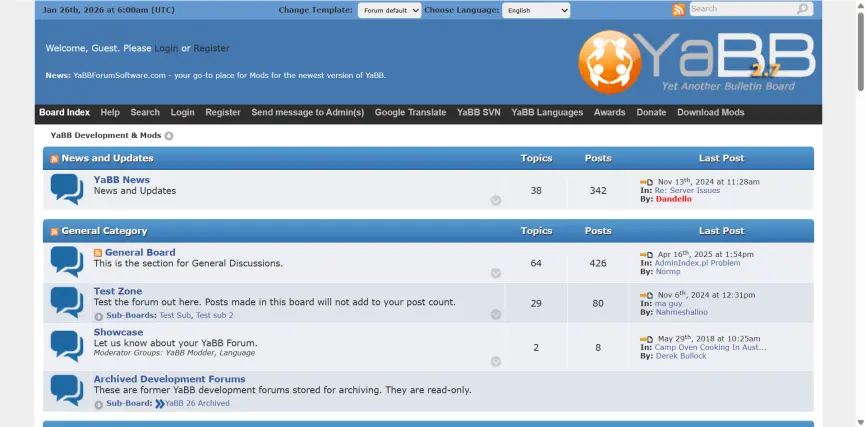Open the Change Template dropdown
The width and height of the screenshot is (866, 427).
coord(389,10)
